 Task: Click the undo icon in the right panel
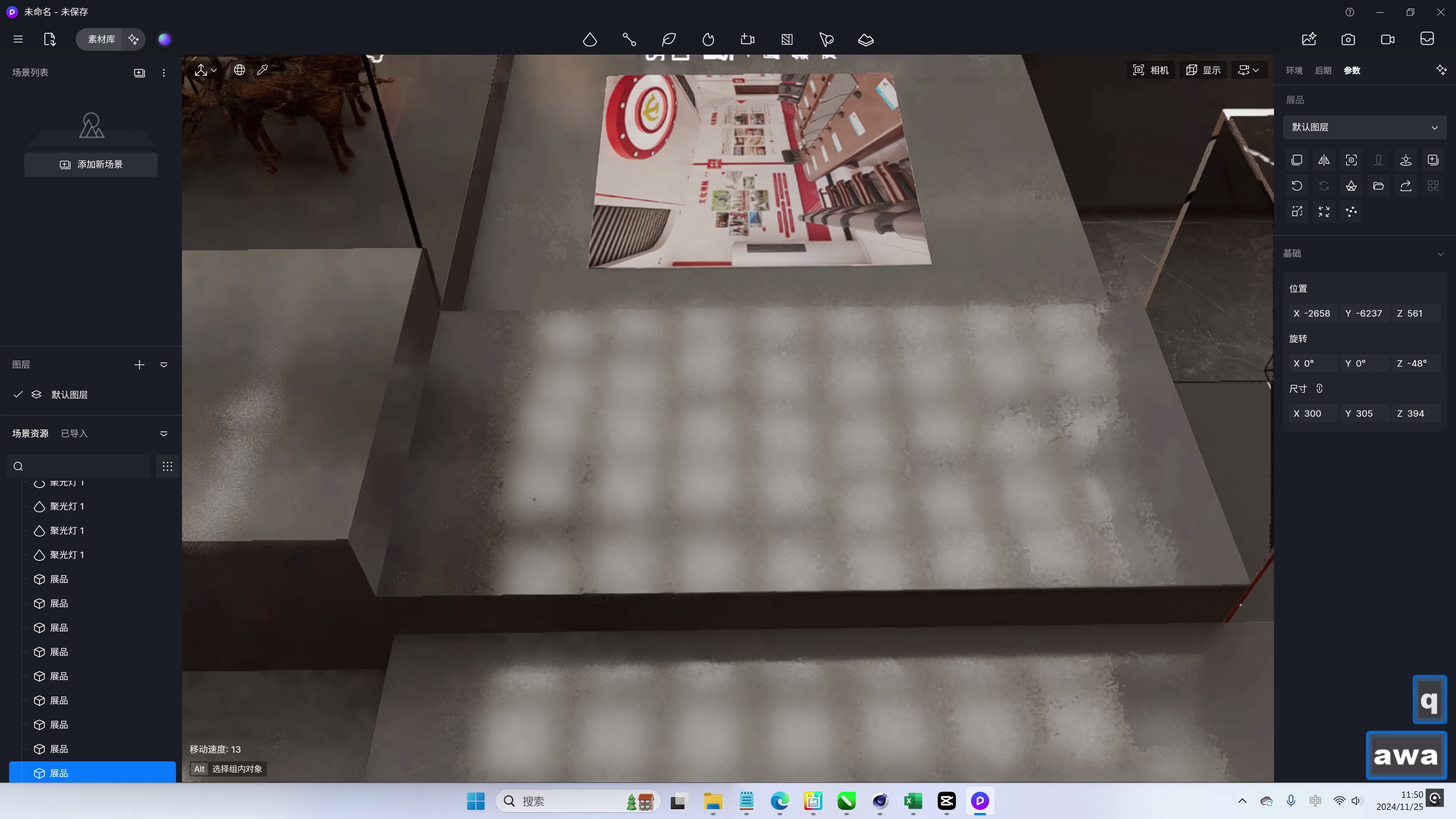pyautogui.click(x=1297, y=185)
